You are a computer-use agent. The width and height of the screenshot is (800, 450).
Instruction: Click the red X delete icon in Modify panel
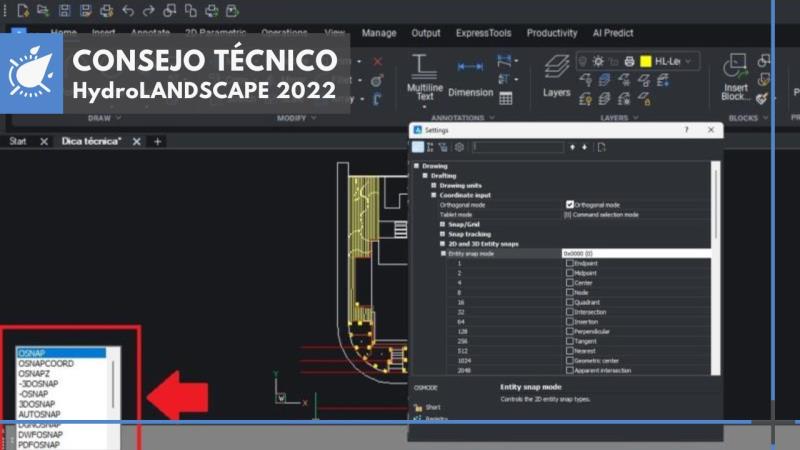(378, 62)
